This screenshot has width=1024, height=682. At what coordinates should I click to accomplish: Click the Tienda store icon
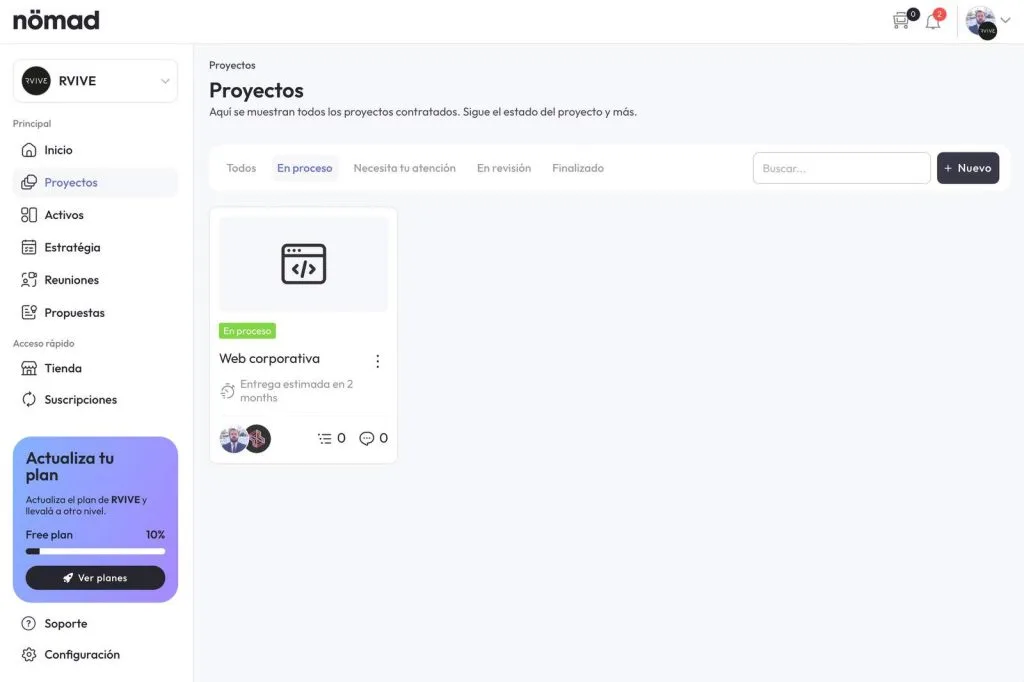click(x=29, y=368)
